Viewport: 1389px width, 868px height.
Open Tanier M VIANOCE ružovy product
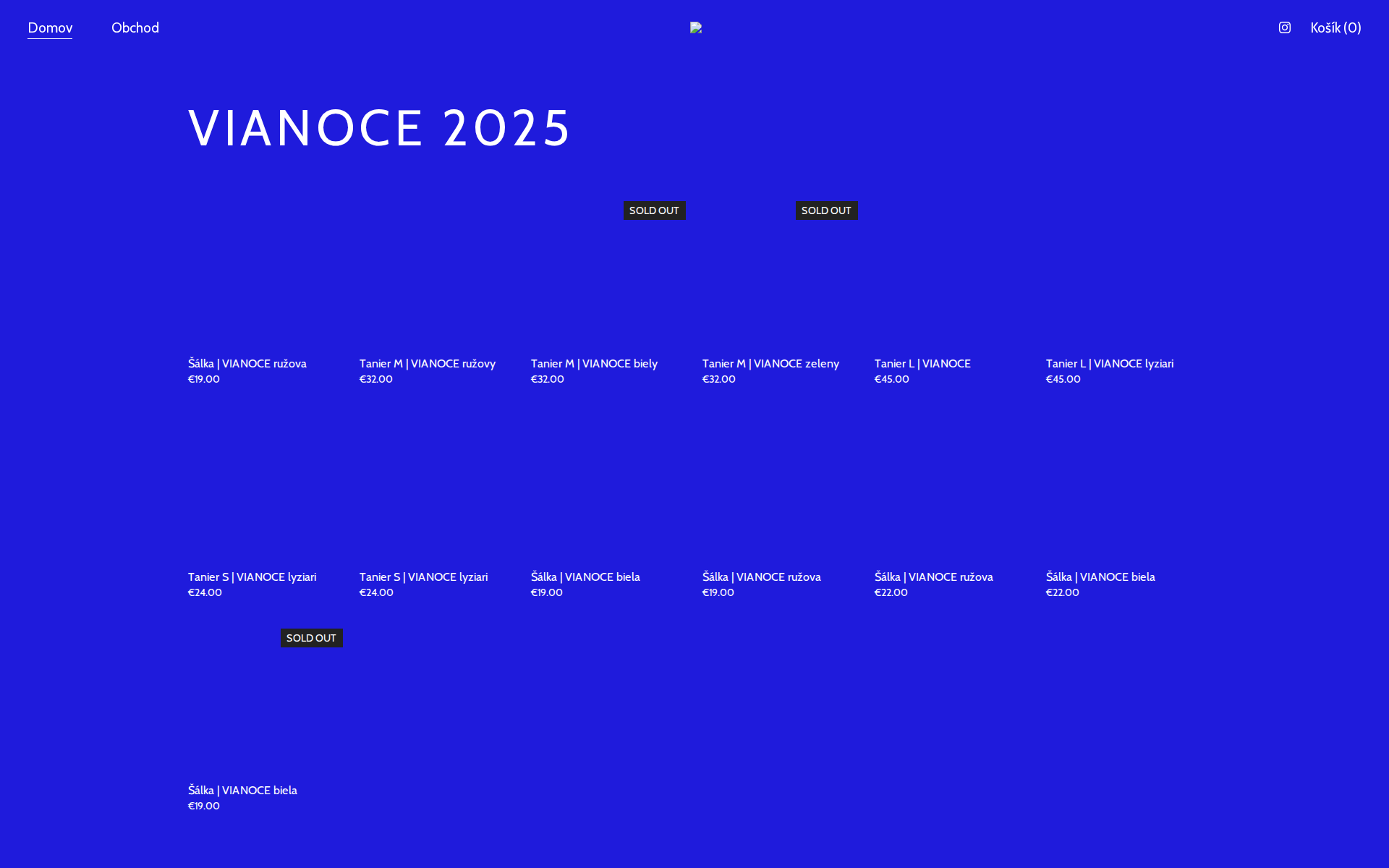pos(427,363)
